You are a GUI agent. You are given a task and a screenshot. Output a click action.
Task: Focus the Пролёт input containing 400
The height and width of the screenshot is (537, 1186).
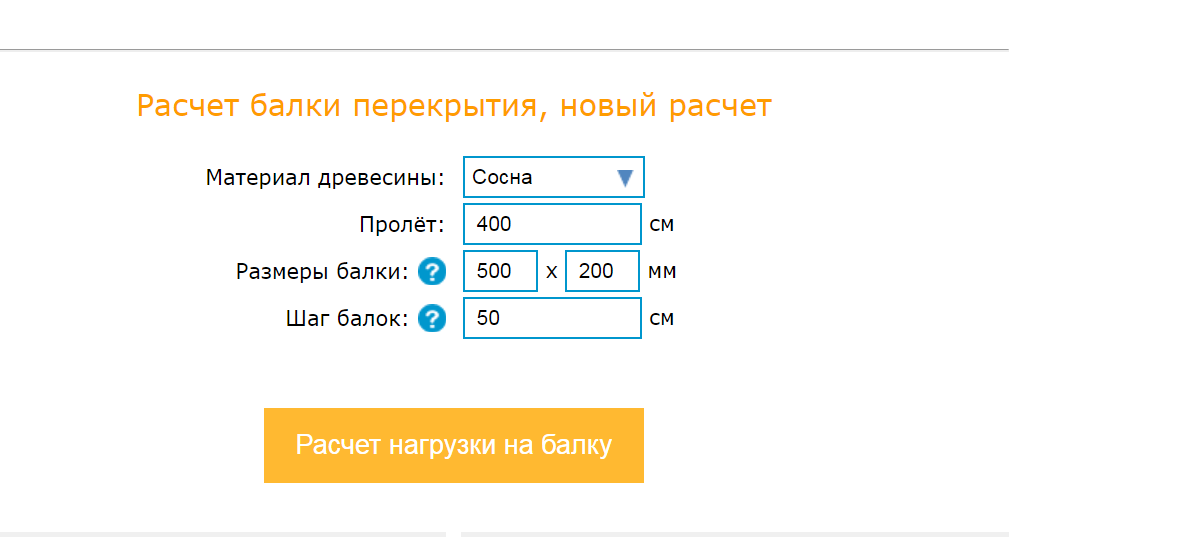(x=552, y=224)
